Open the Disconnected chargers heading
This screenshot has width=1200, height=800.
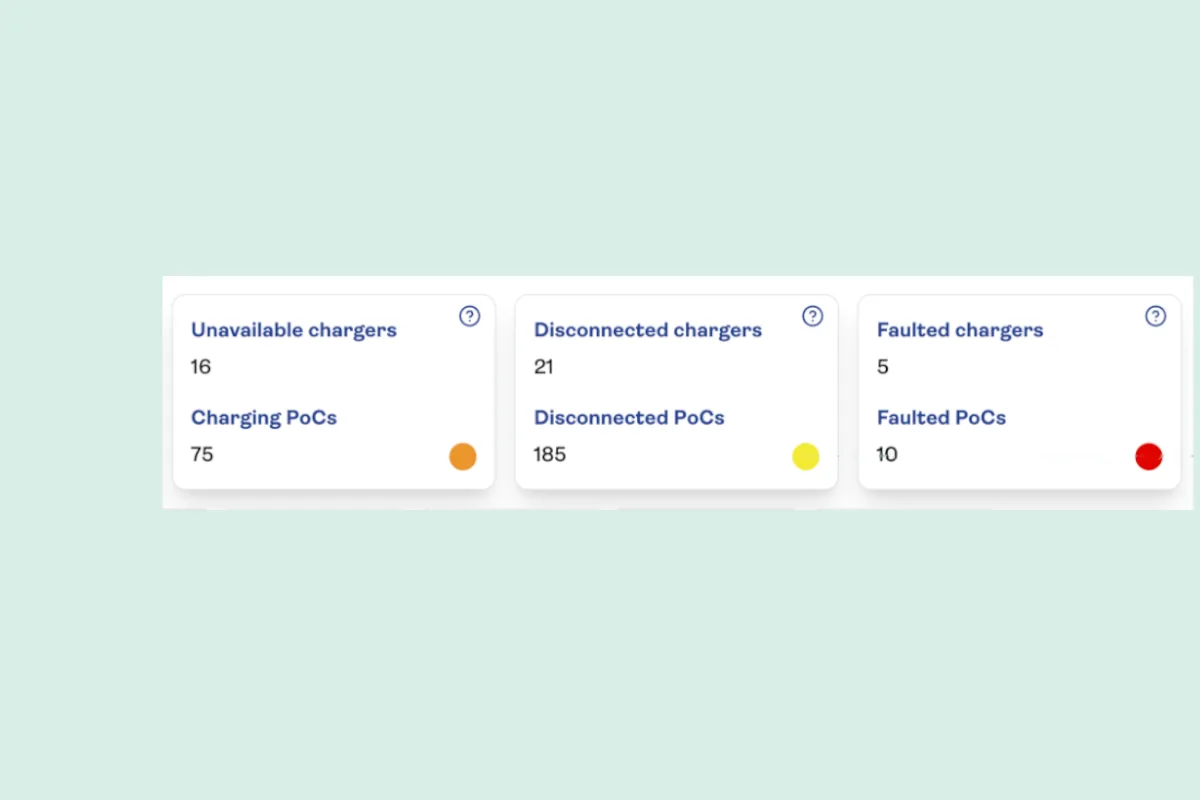click(x=648, y=330)
